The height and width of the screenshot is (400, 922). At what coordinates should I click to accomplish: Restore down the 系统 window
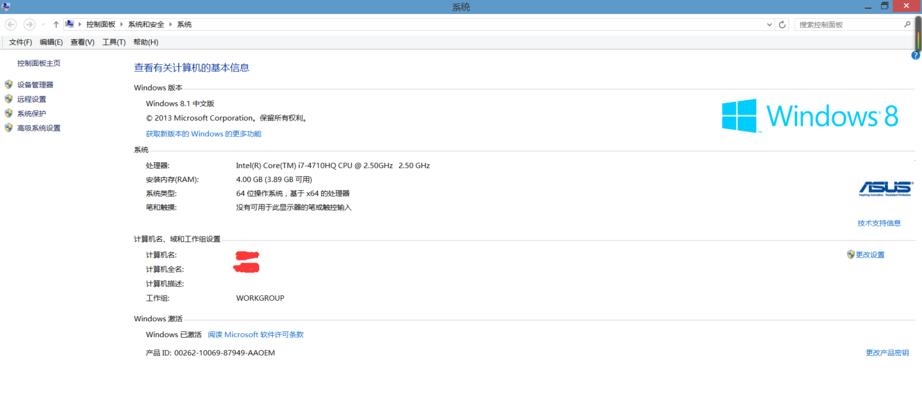(884, 6)
